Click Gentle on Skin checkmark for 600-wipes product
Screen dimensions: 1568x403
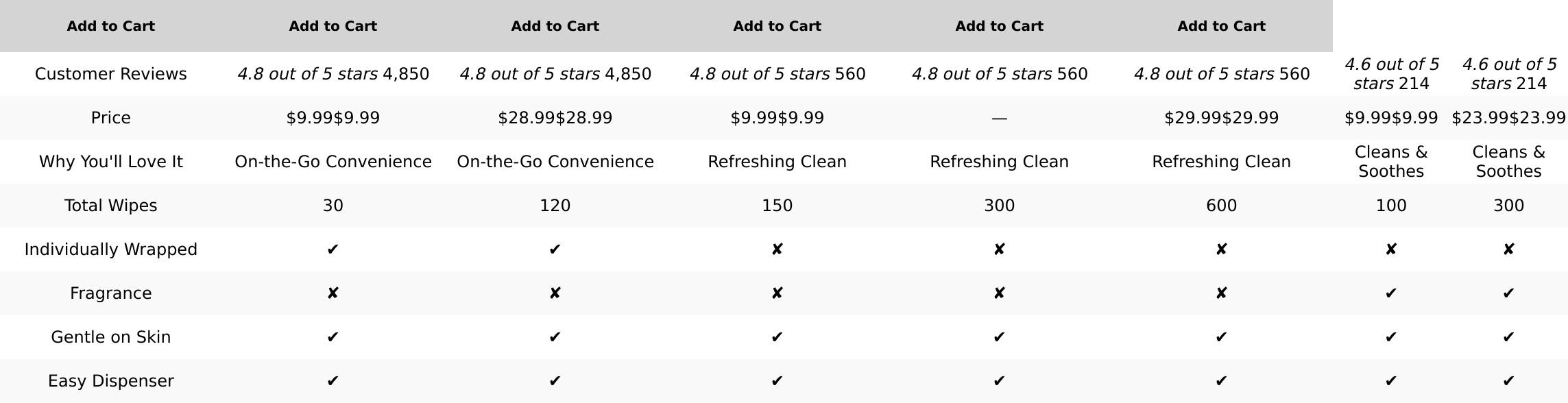[x=1221, y=337]
